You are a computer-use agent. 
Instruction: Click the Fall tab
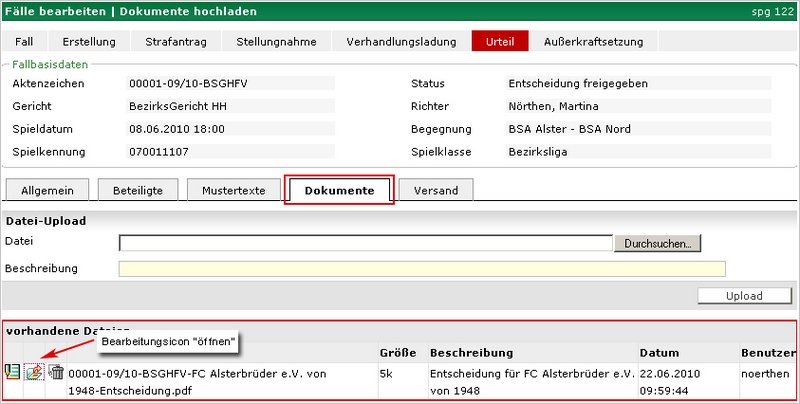25,41
